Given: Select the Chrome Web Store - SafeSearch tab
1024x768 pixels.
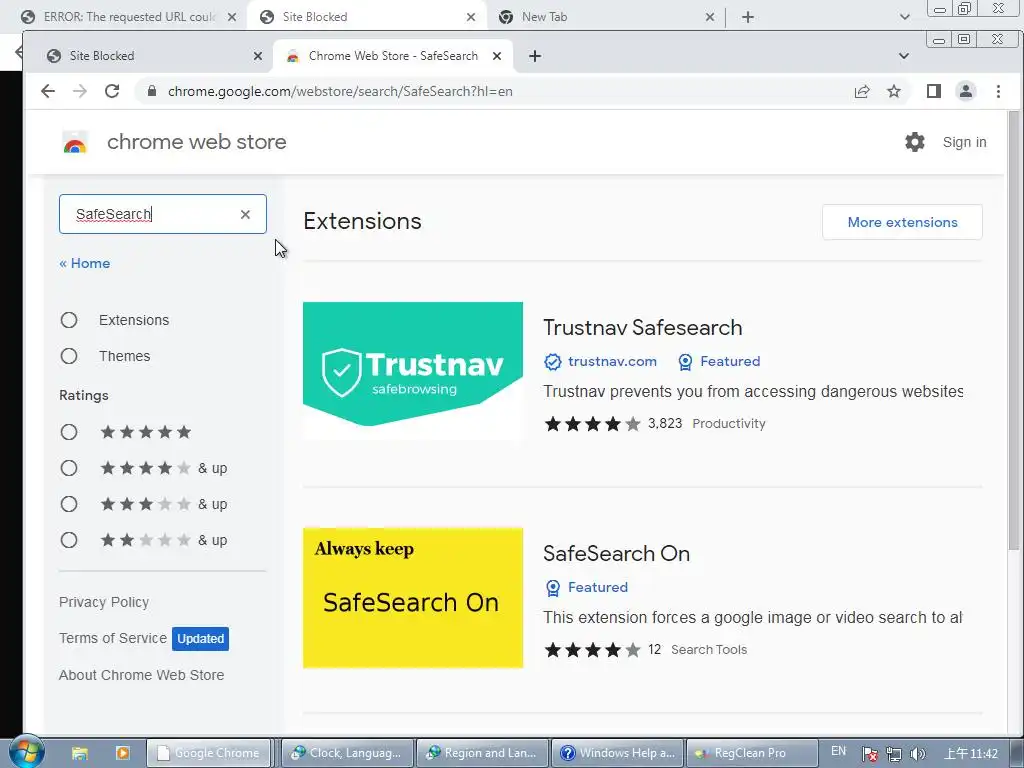Looking at the screenshot, I should (393, 56).
